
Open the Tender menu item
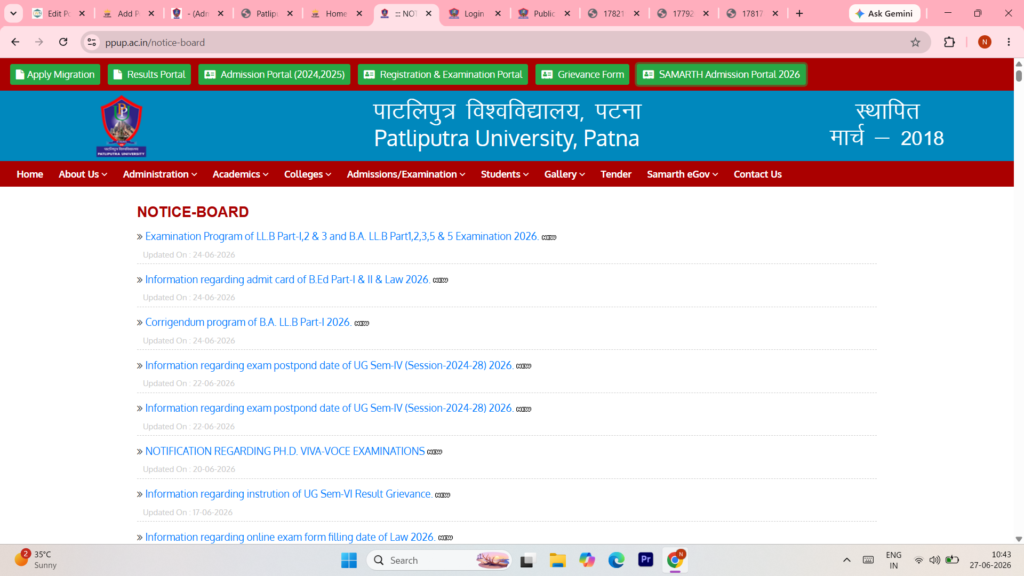(x=616, y=174)
